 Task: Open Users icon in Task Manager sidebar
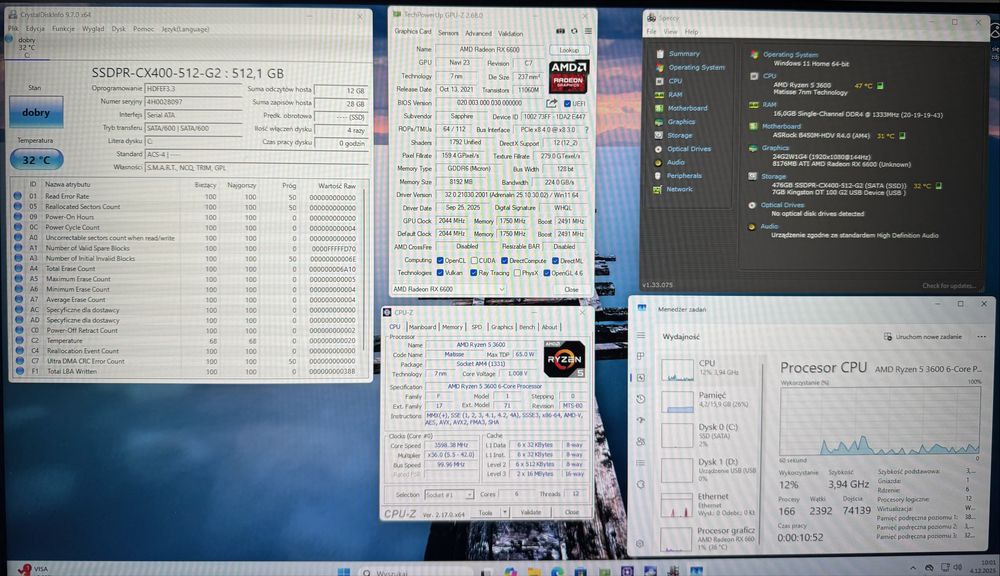pyautogui.click(x=640, y=441)
